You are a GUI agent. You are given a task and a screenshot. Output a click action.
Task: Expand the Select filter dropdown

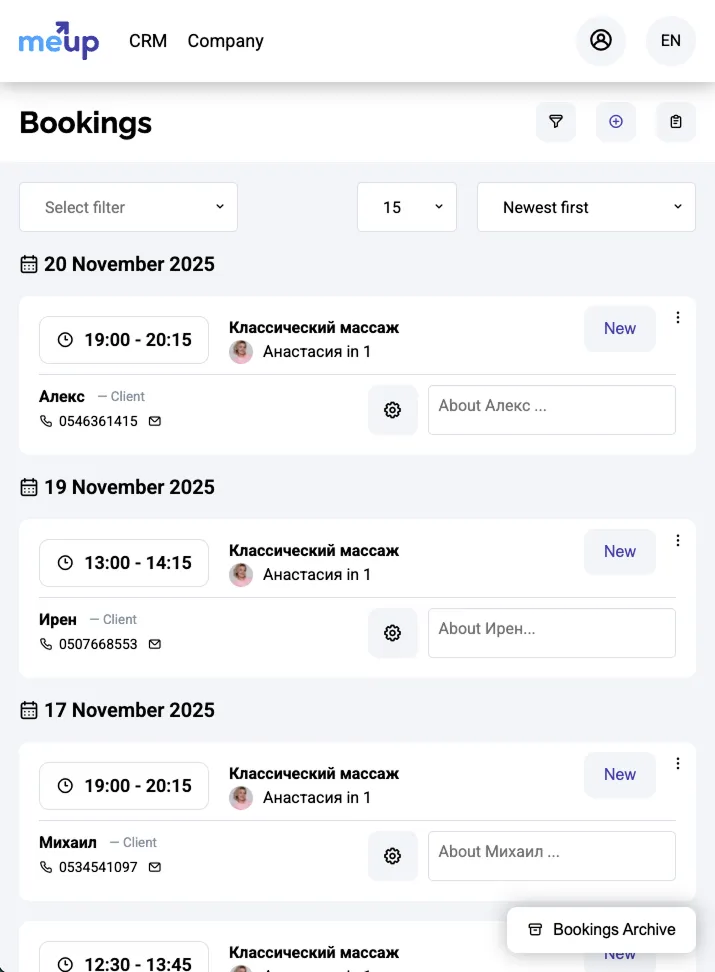129,207
